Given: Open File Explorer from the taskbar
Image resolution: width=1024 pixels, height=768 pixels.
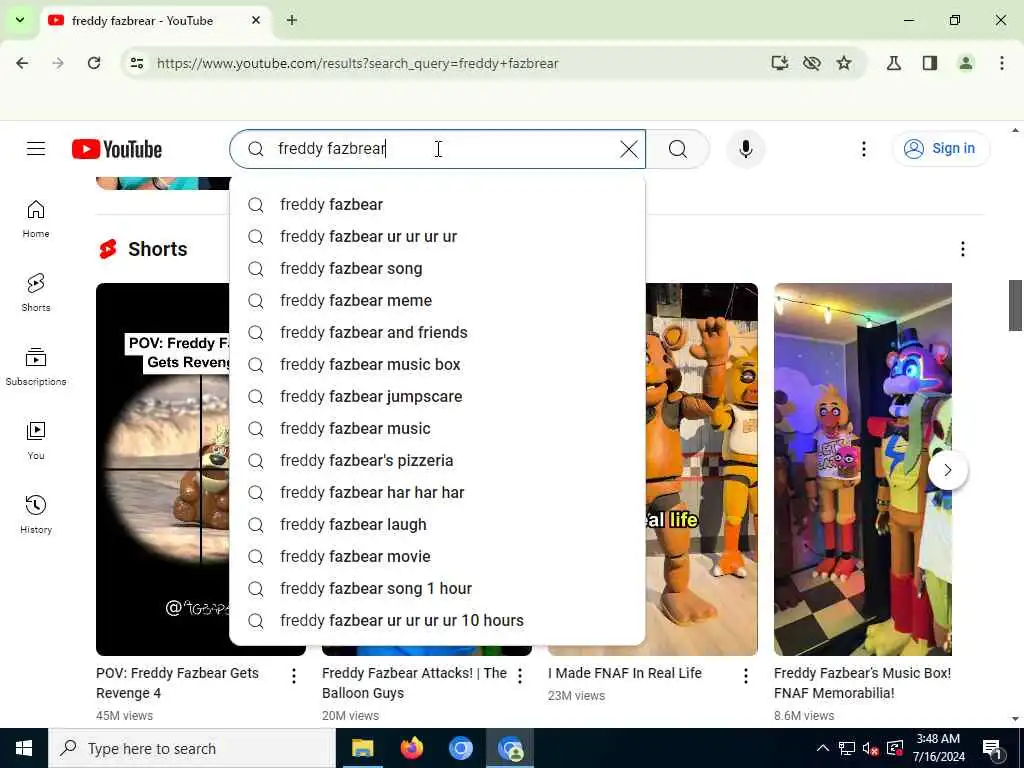Looking at the screenshot, I should [362, 748].
